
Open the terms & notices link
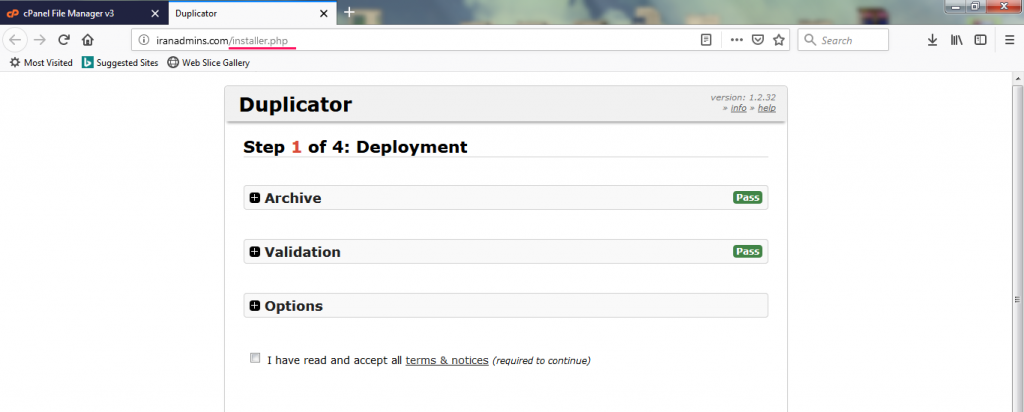(447, 360)
